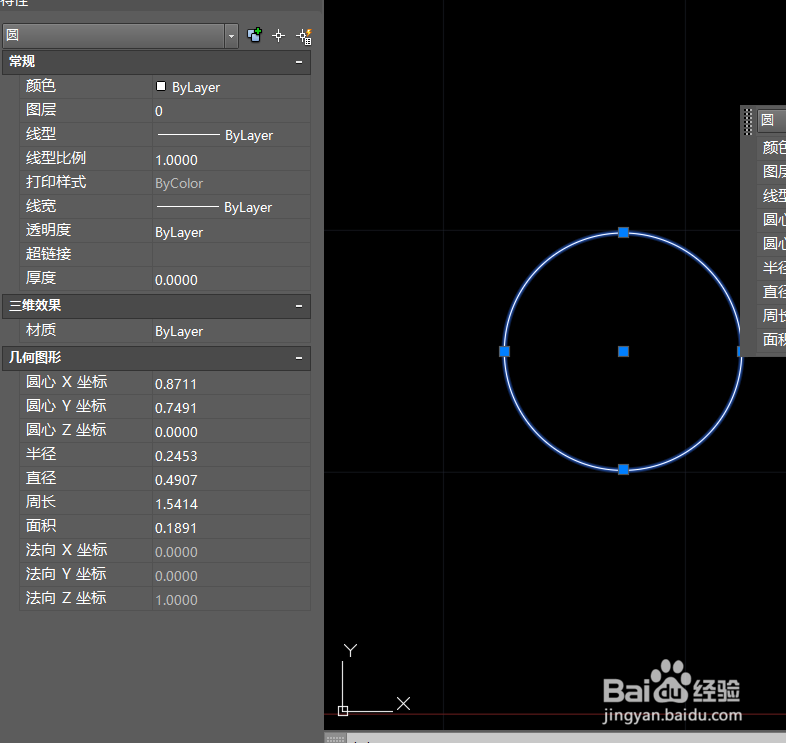The height and width of the screenshot is (743, 786).
Task: Select the 材质 property label
Action: click(41, 330)
